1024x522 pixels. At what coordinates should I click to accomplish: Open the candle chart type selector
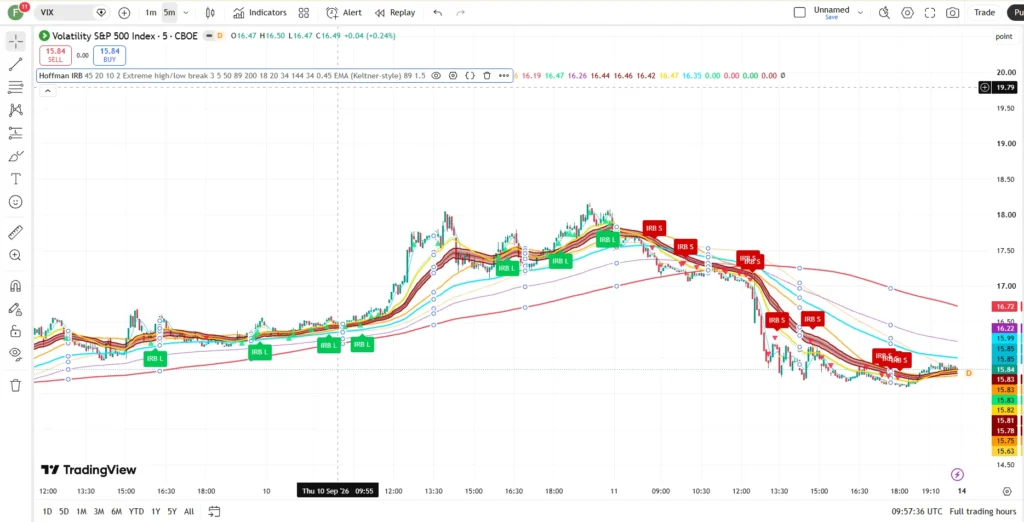click(x=210, y=12)
